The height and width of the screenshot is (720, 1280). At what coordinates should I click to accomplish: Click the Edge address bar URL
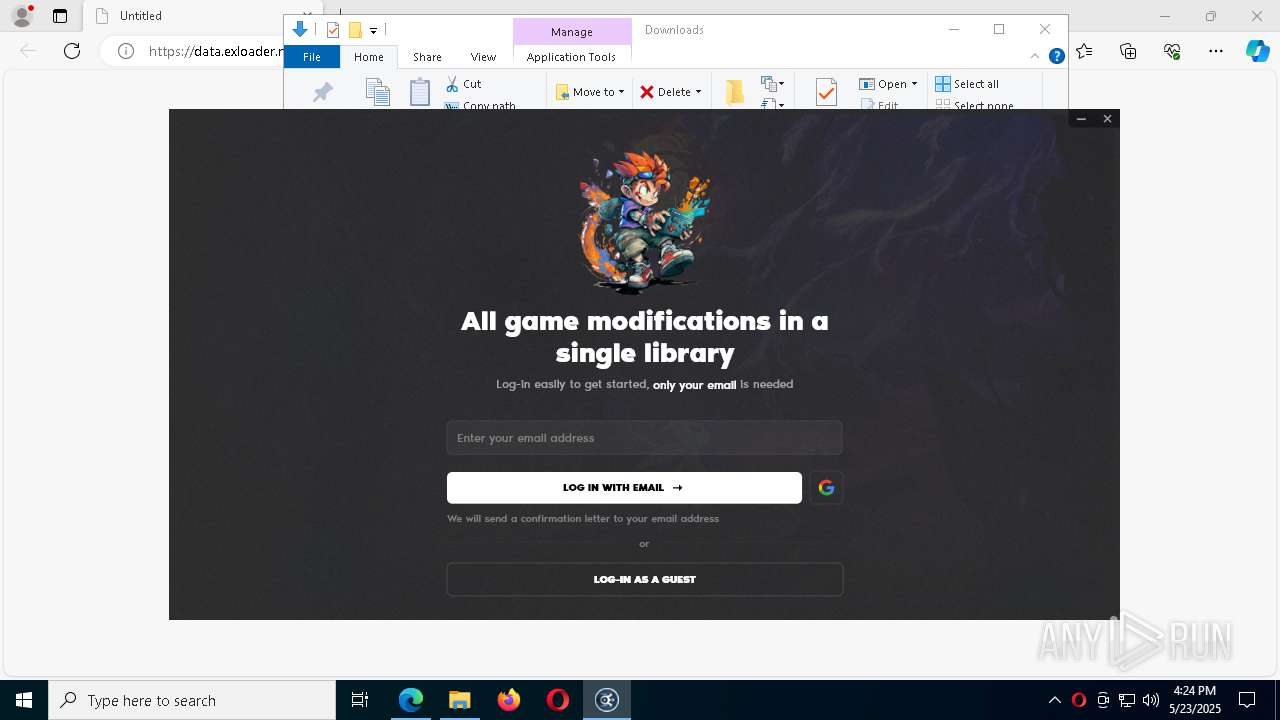tap(216, 51)
